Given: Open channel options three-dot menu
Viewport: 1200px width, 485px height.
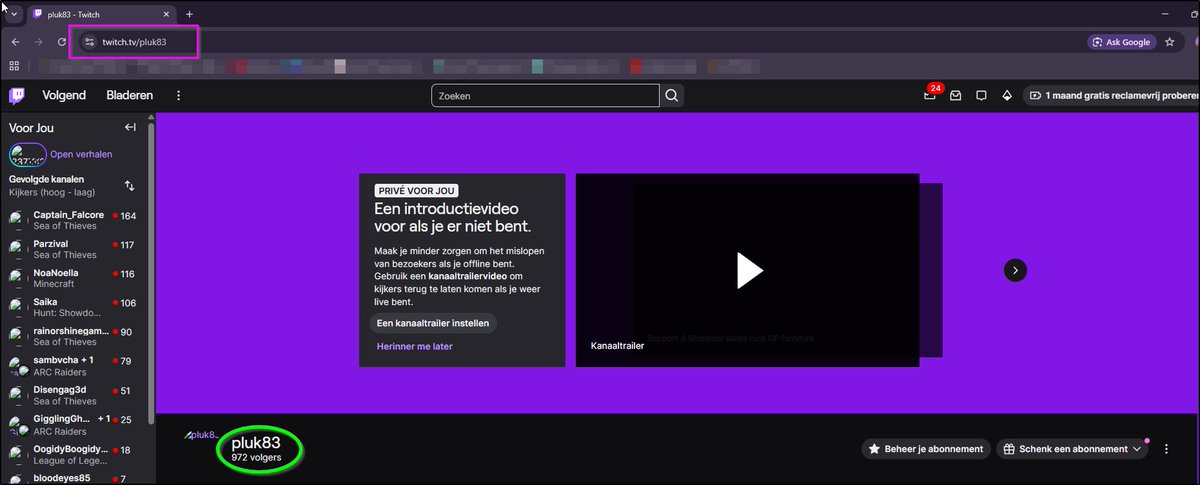Looking at the screenshot, I should tap(1165, 449).
